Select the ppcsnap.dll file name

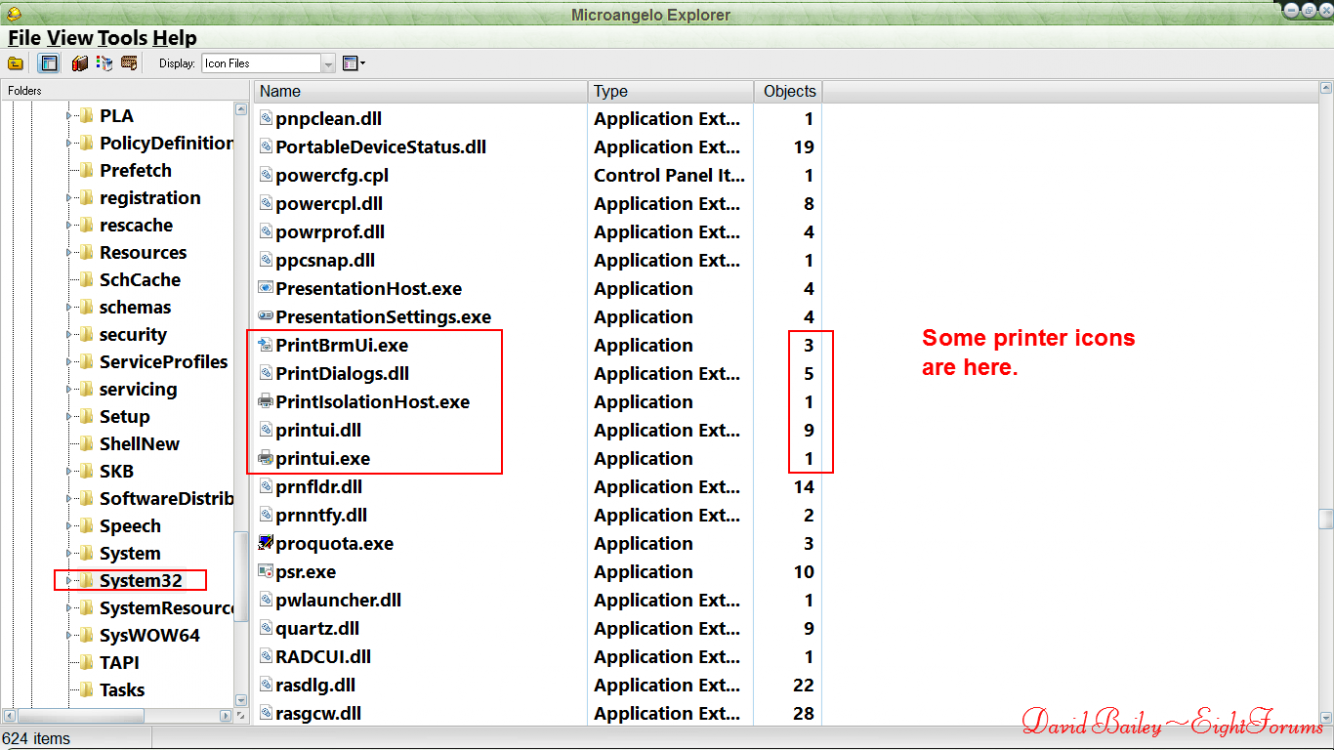point(325,260)
